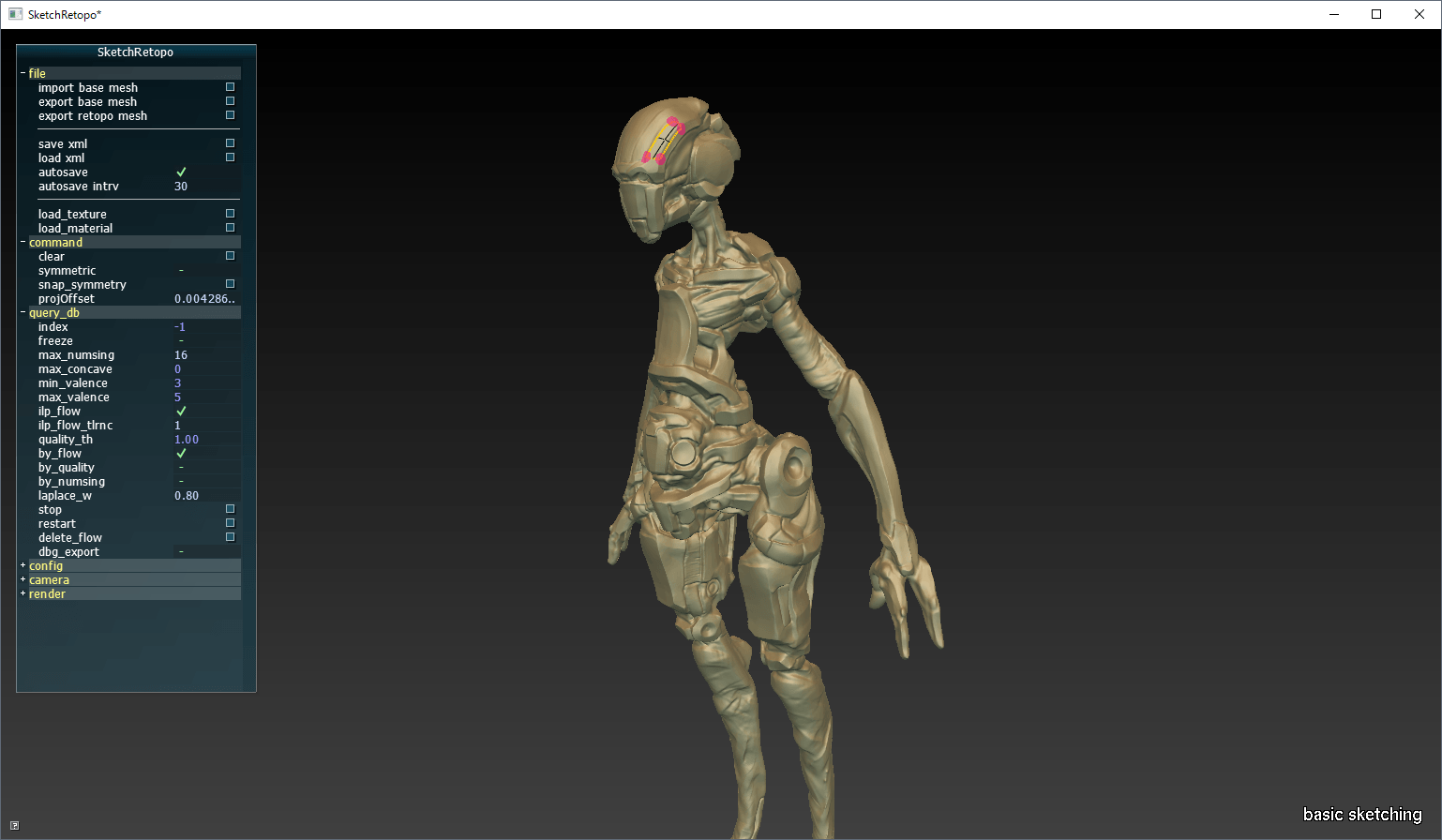This screenshot has width=1442, height=840.
Task: Disable the autosave checkmark
Action: pyautogui.click(x=180, y=172)
